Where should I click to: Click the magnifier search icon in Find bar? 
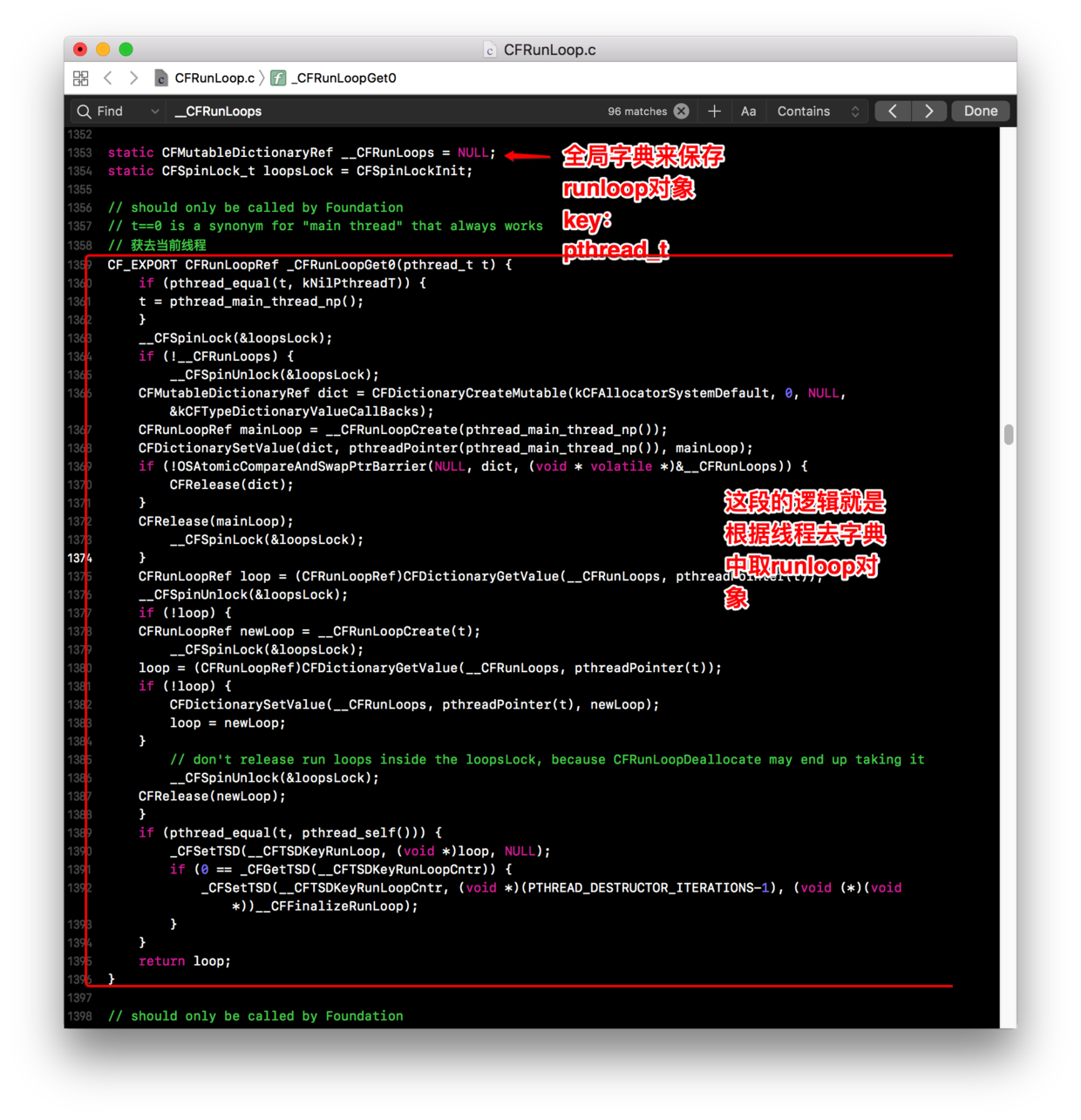coord(84,112)
